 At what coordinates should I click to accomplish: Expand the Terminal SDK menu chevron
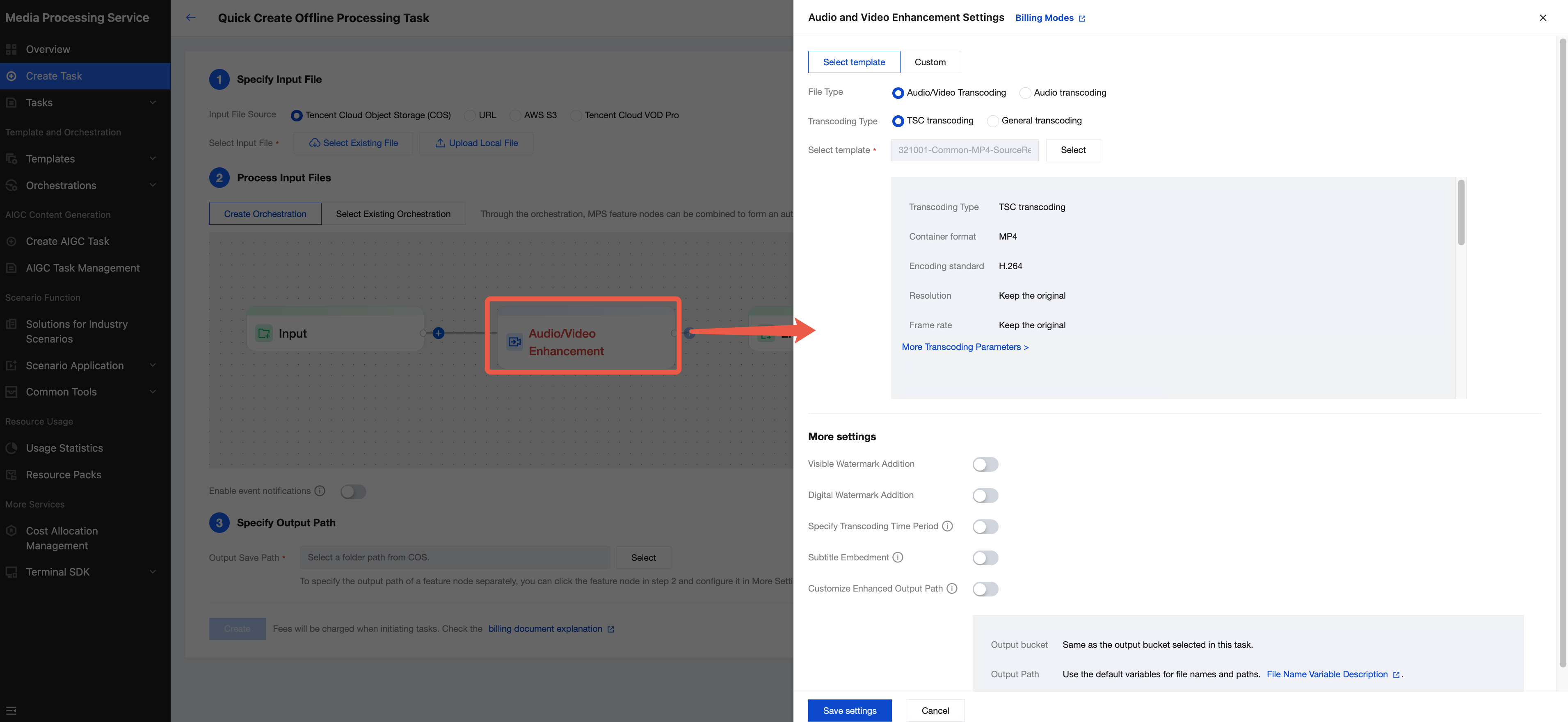[153, 571]
